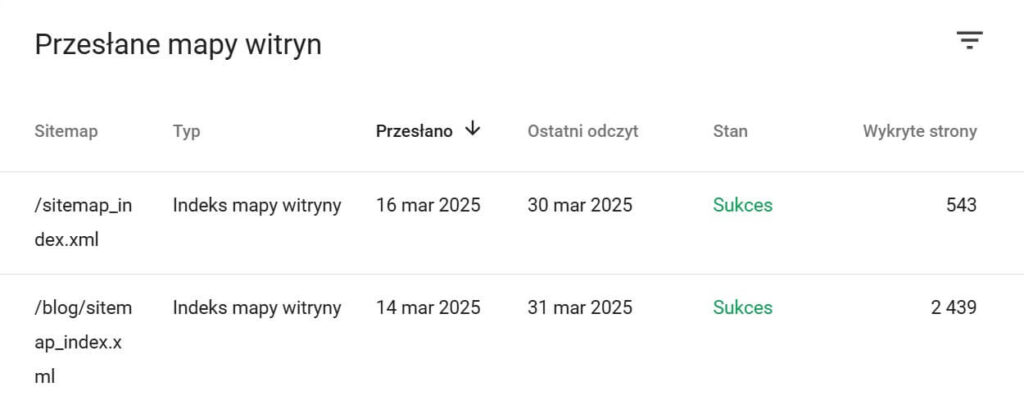Select the 543 discovered pages value
This screenshot has width=1024, height=405.
tap(961, 205)
